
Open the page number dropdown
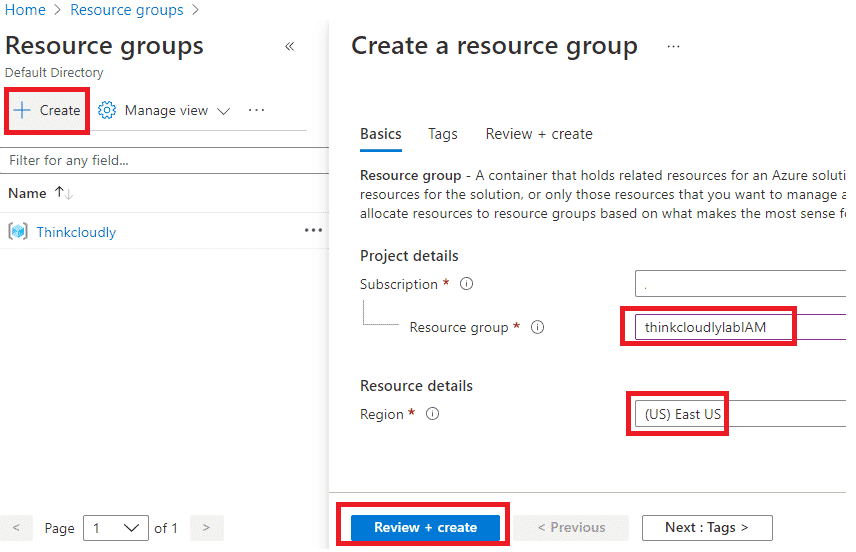point(116,528)
